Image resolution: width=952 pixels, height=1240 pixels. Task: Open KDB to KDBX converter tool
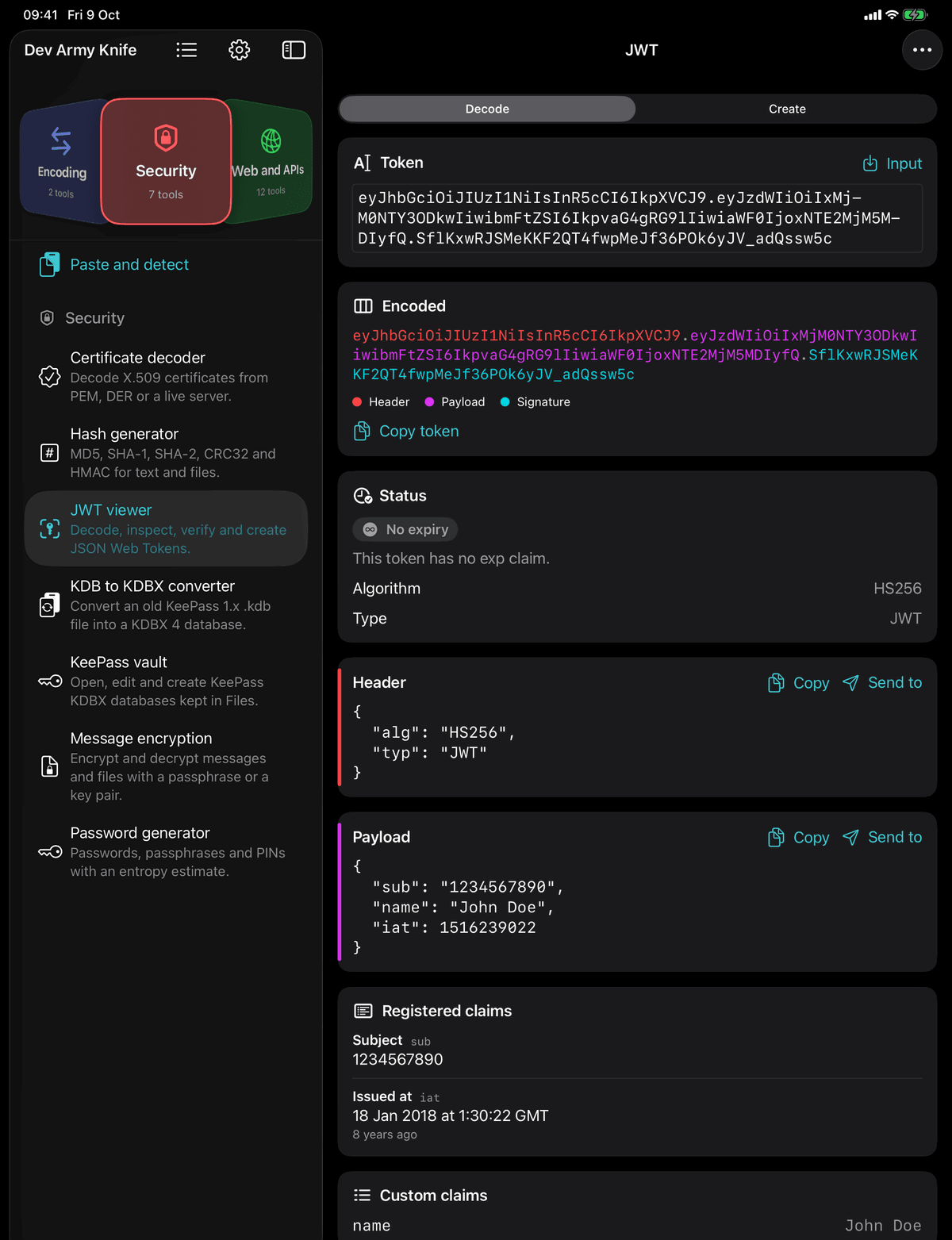point(166,605)
